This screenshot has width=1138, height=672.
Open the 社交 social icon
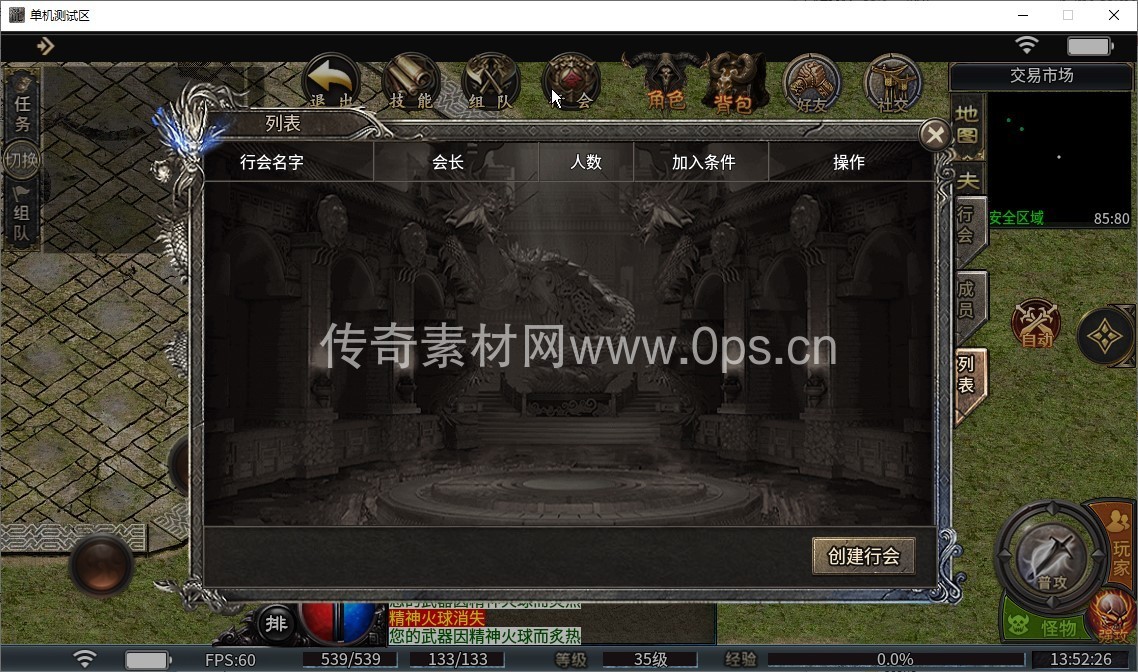pos(891,81)
